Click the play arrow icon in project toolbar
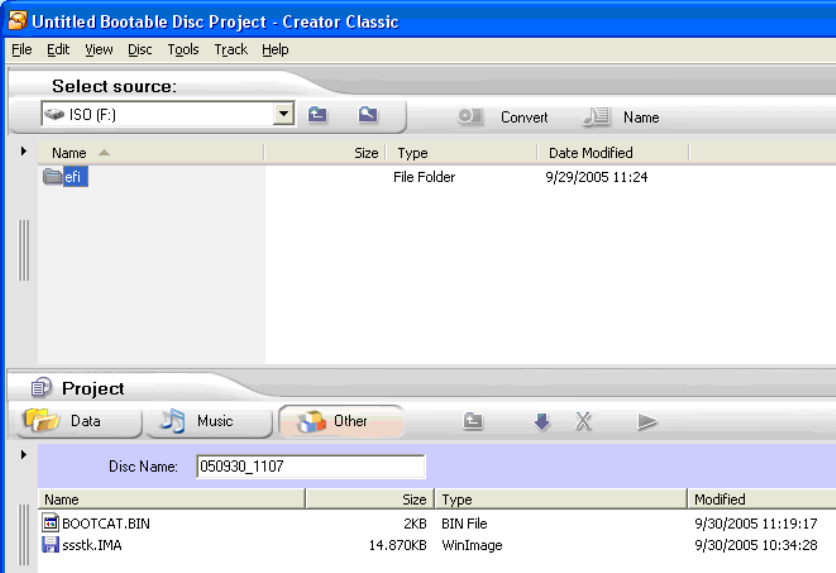 [x=647, y=422]
